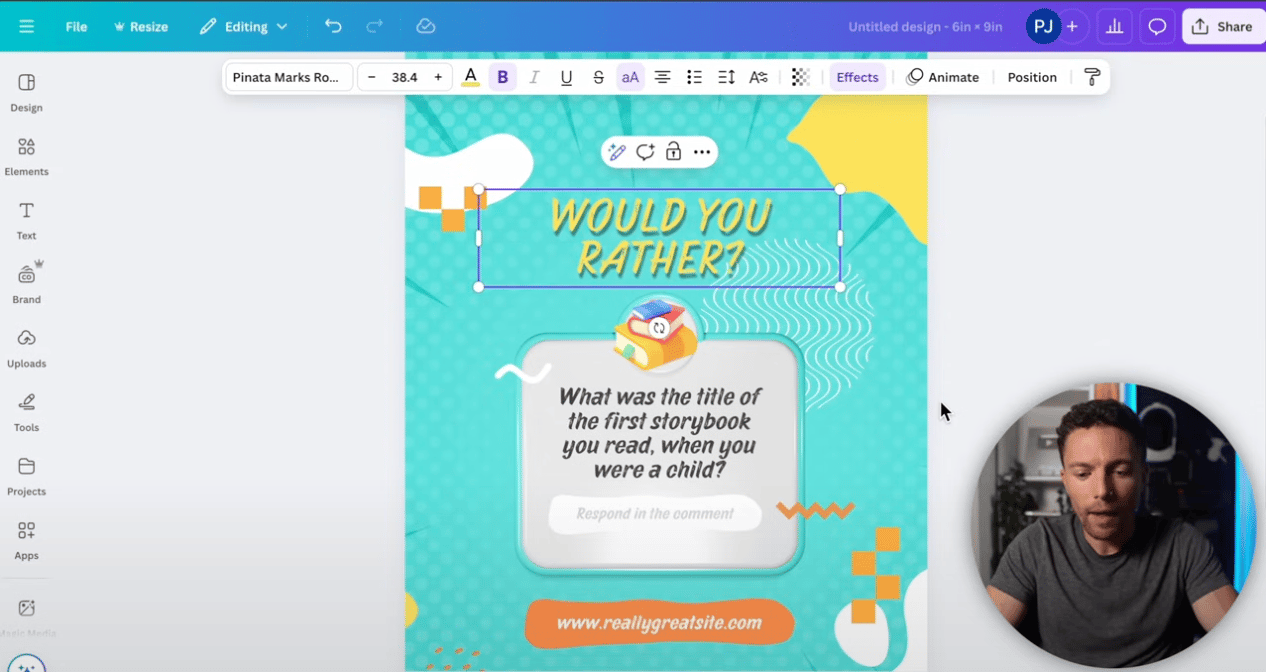Toggle uppercase aA formatting
This screenshot has height=672, width=1266.
pos(630,77)
